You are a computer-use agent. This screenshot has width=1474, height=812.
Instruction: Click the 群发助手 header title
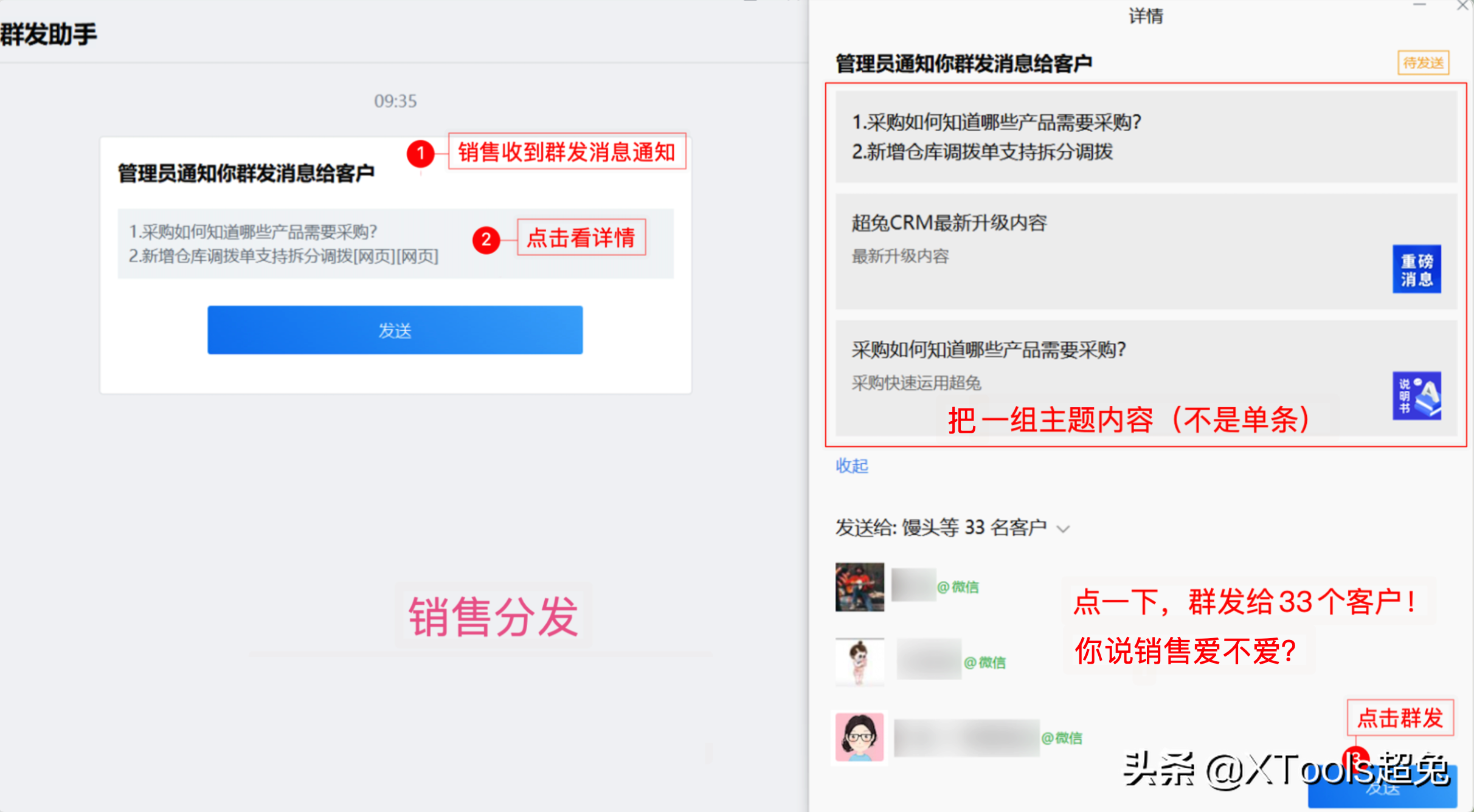[x=49, y=34]
